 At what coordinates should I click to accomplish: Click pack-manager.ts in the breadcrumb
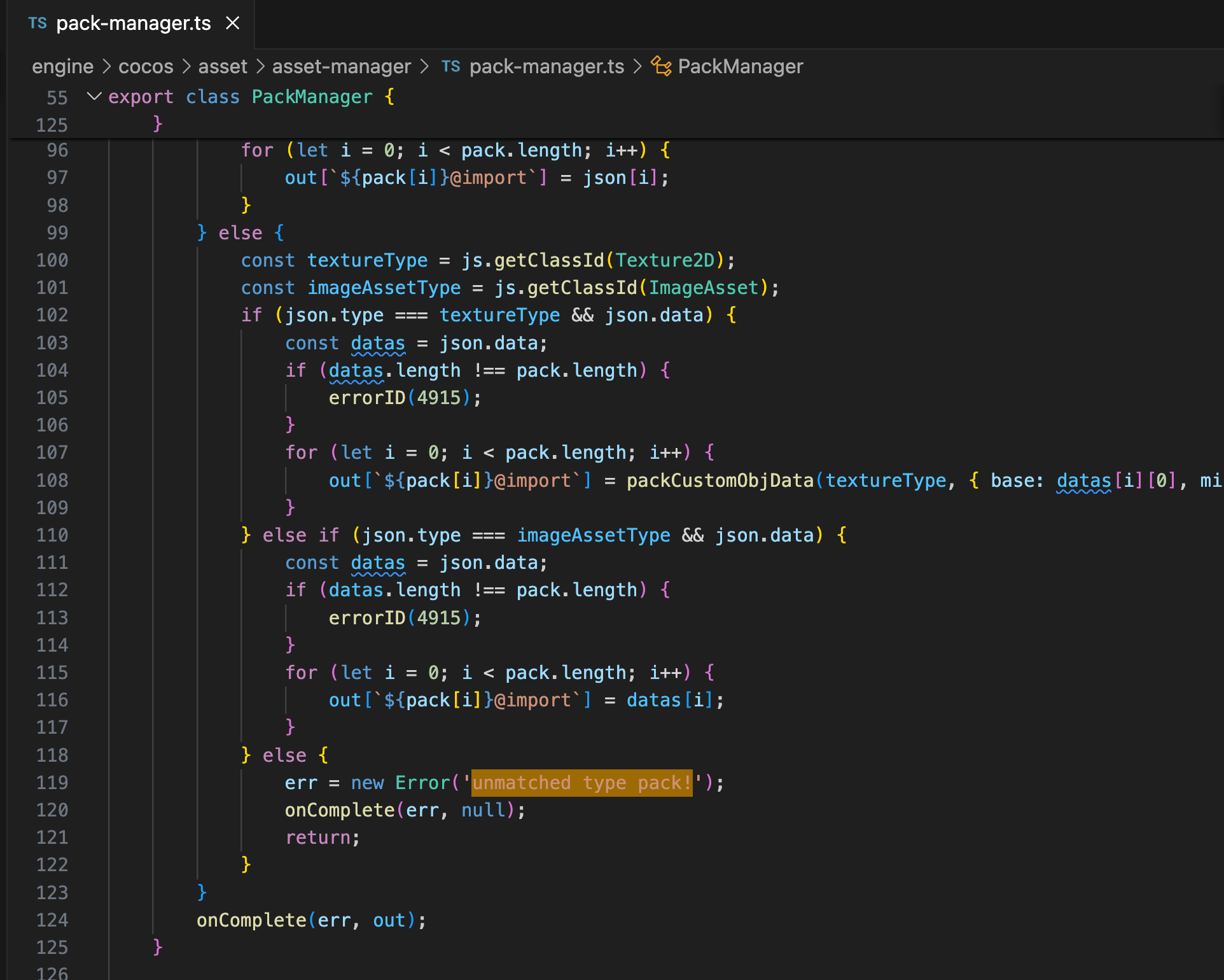pyautogui.click(x=546, y=66)
